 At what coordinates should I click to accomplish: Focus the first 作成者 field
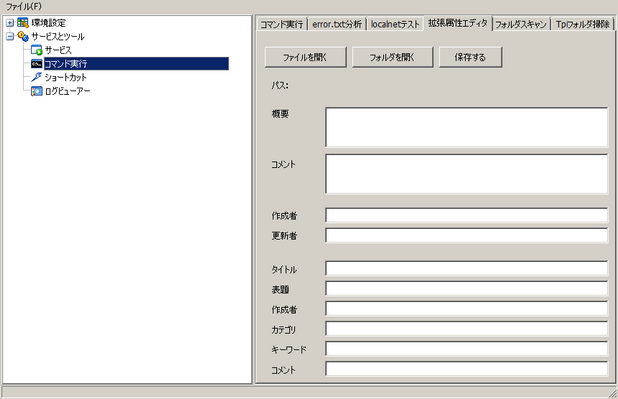tap(467, 215)
